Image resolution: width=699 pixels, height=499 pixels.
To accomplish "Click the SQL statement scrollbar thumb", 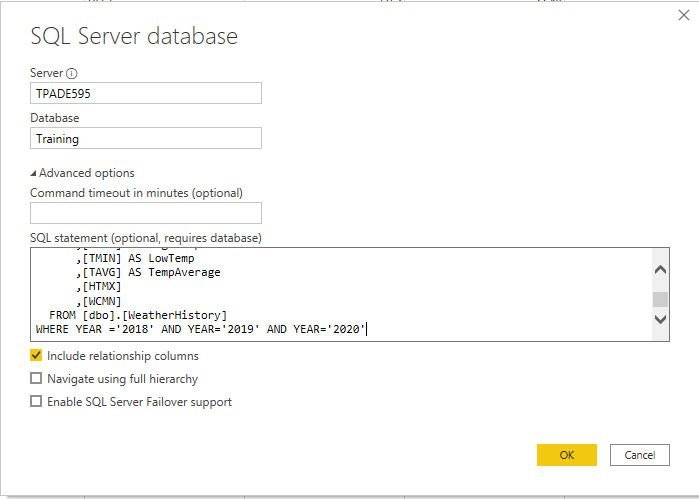I will click(x=660, y=299).
